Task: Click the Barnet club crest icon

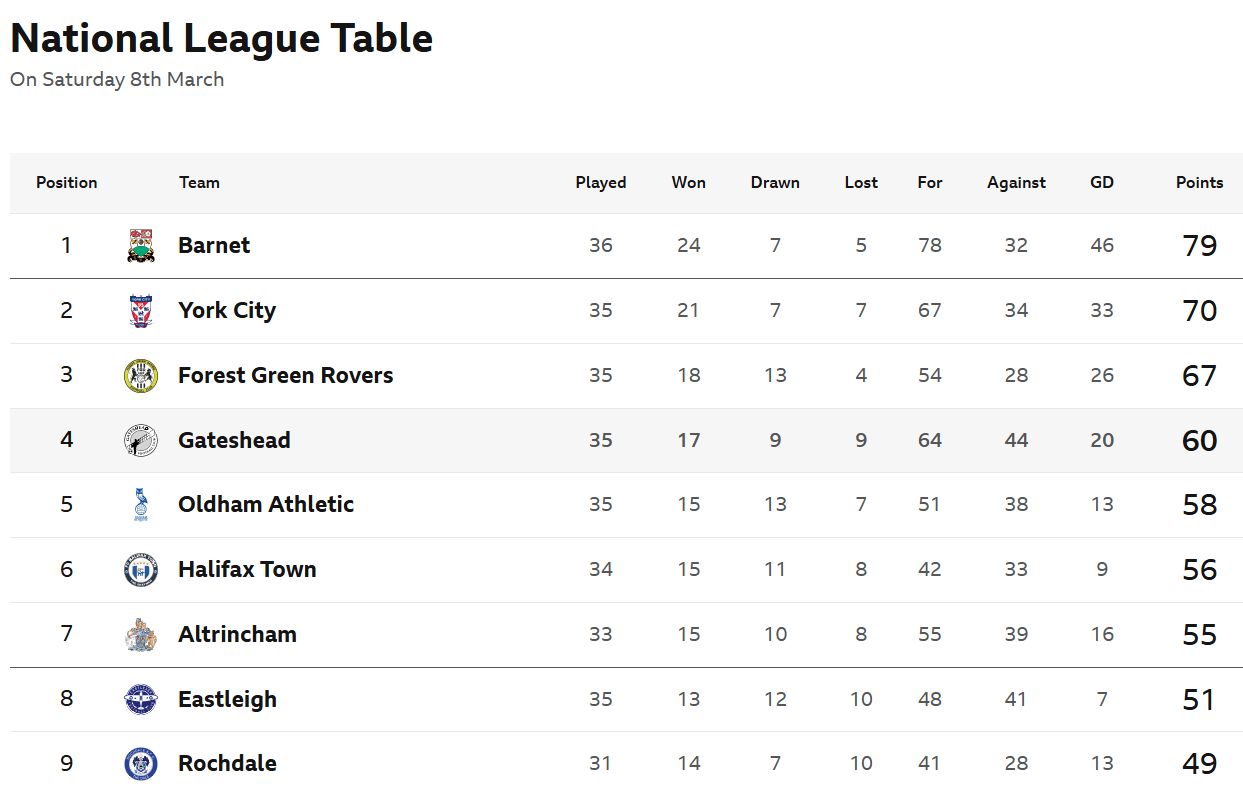Action: (141, 246)
